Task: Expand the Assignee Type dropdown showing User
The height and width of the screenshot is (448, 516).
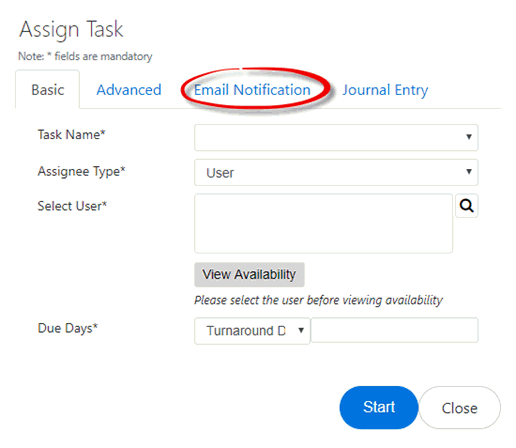Action: point(336,172)
